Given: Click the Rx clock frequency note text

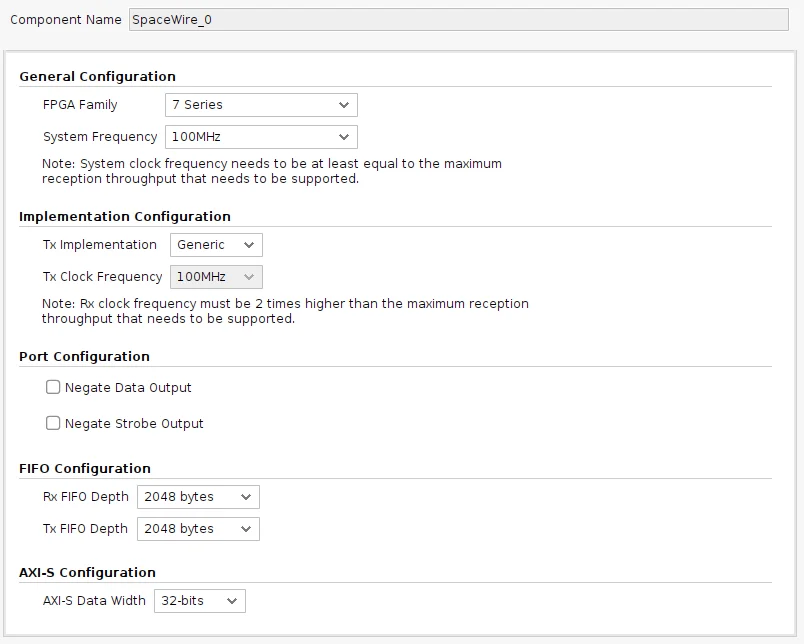Looking at the screenshot, I should pyautogui.click(x=285, y=311).
